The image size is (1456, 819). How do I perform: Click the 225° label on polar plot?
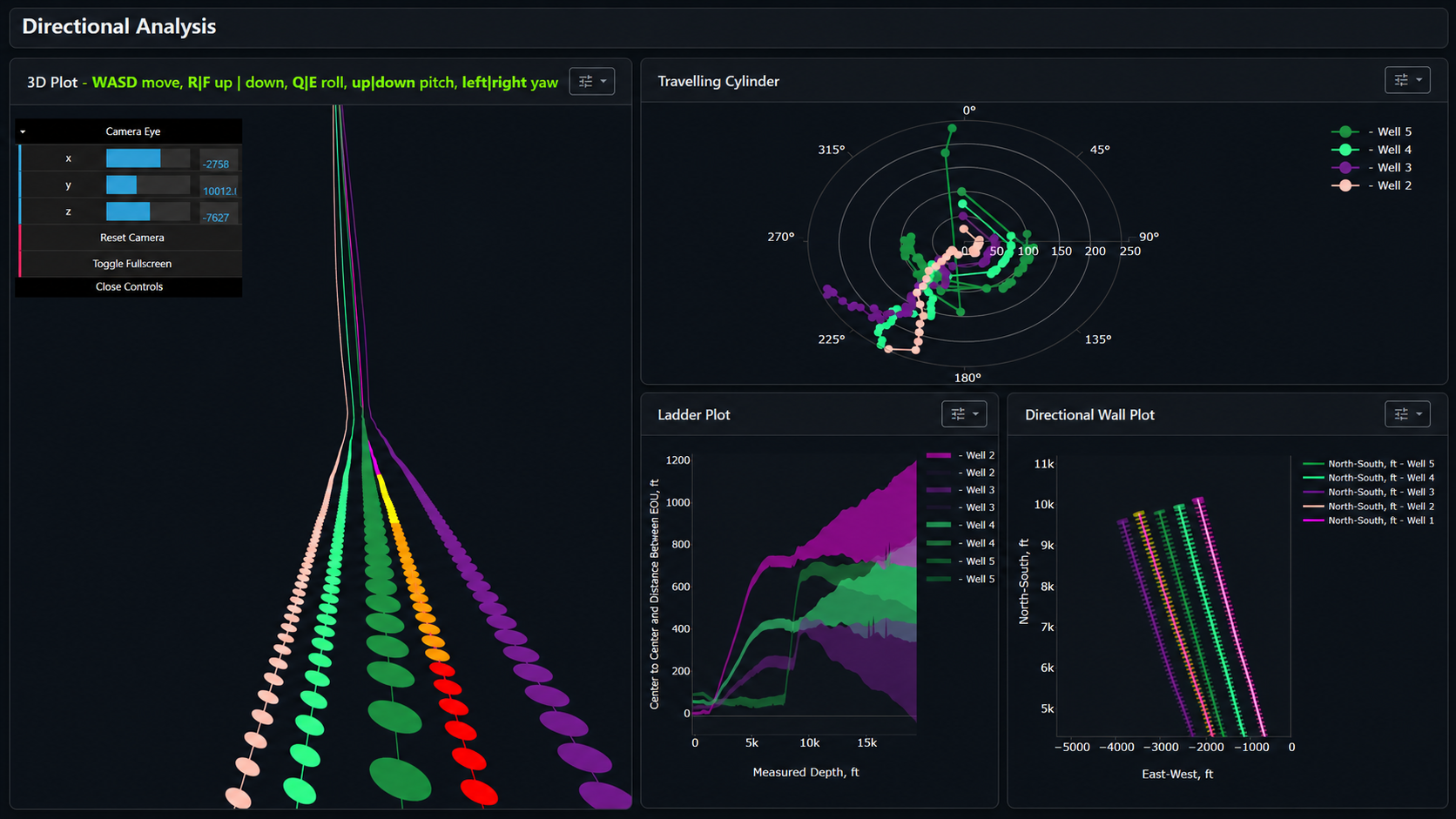[832, 339]
